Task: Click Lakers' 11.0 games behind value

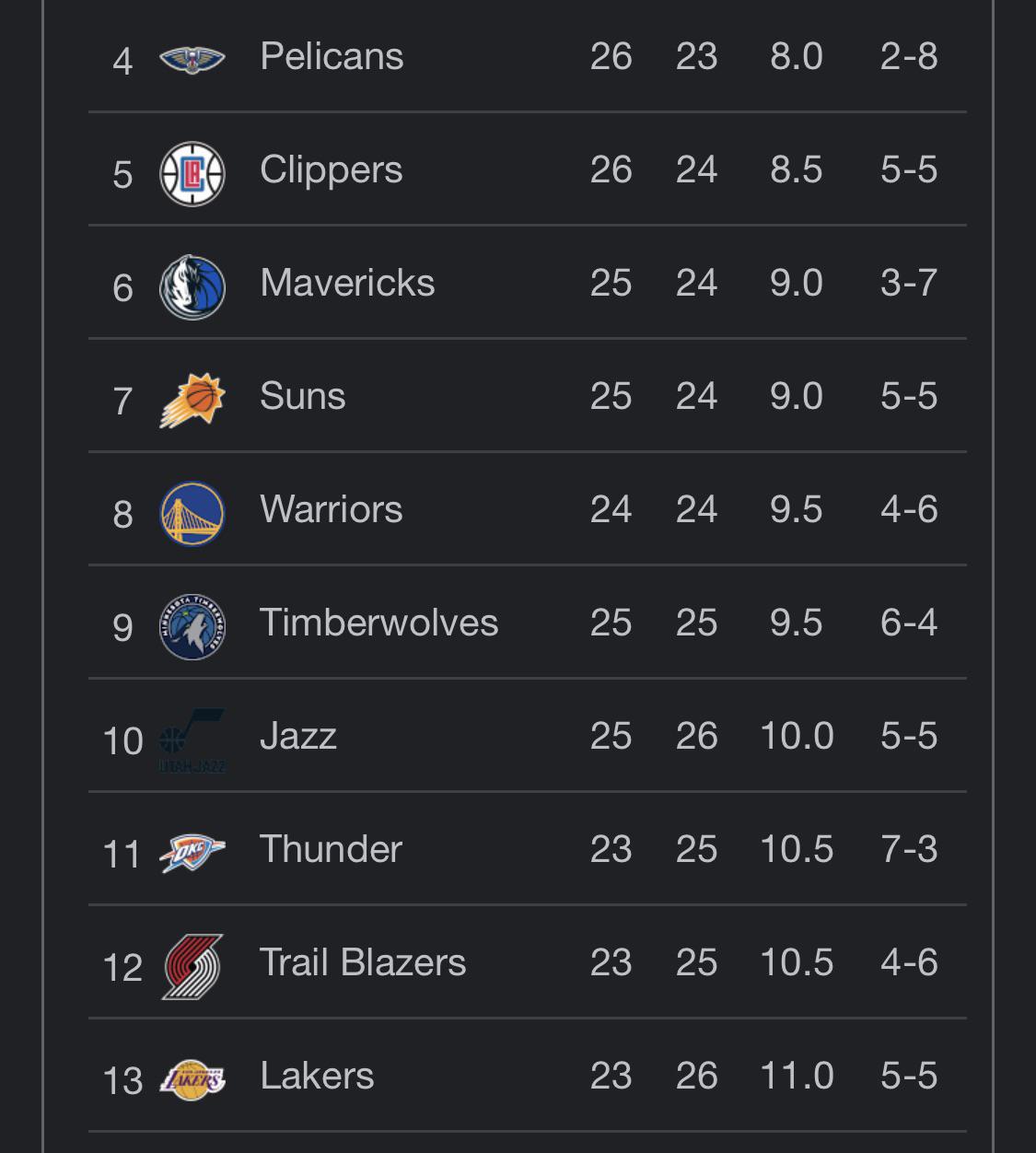Action: (x=797, y=1077)
